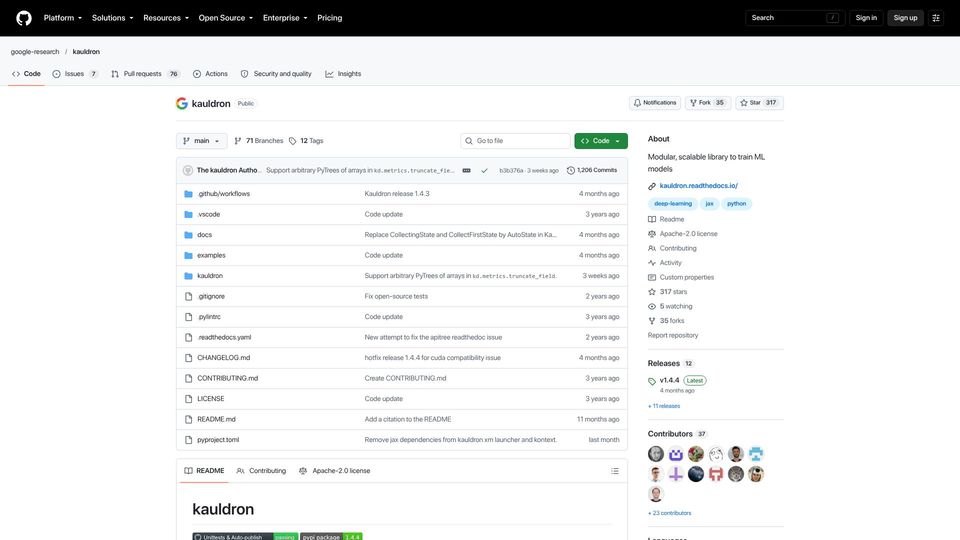960x540 pixels.
Task: Open the Report repository link
Action: click(673, 336)
